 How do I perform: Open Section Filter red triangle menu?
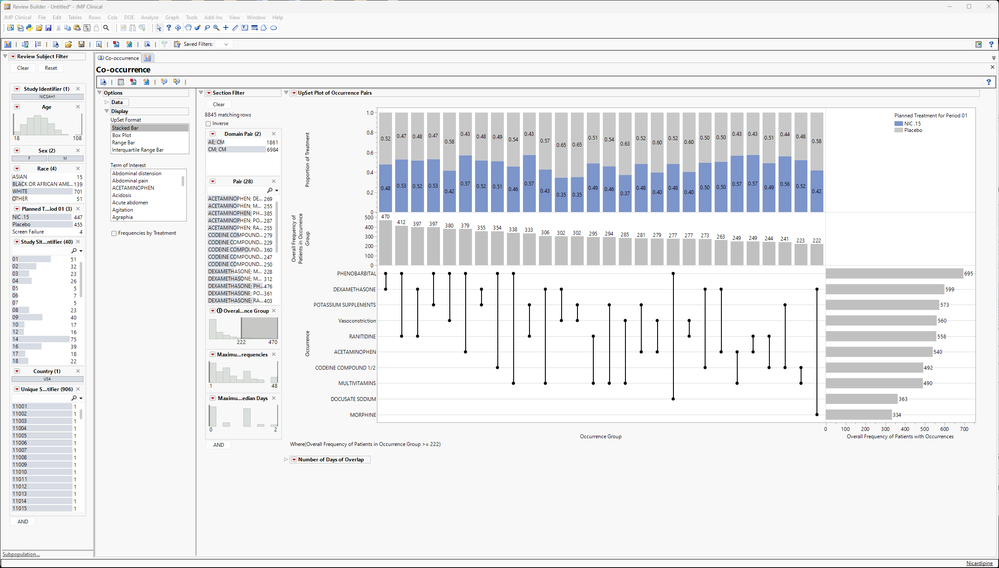coord(208,93)
